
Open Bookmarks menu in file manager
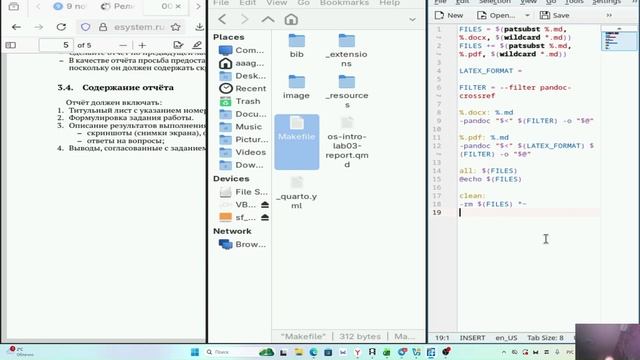(x=344, y=3)
